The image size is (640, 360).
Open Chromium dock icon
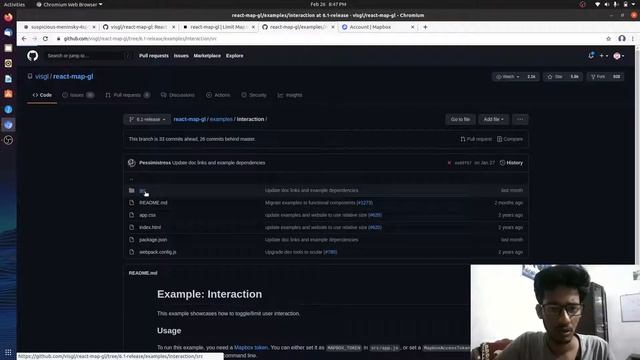click(x=8, y=125)
